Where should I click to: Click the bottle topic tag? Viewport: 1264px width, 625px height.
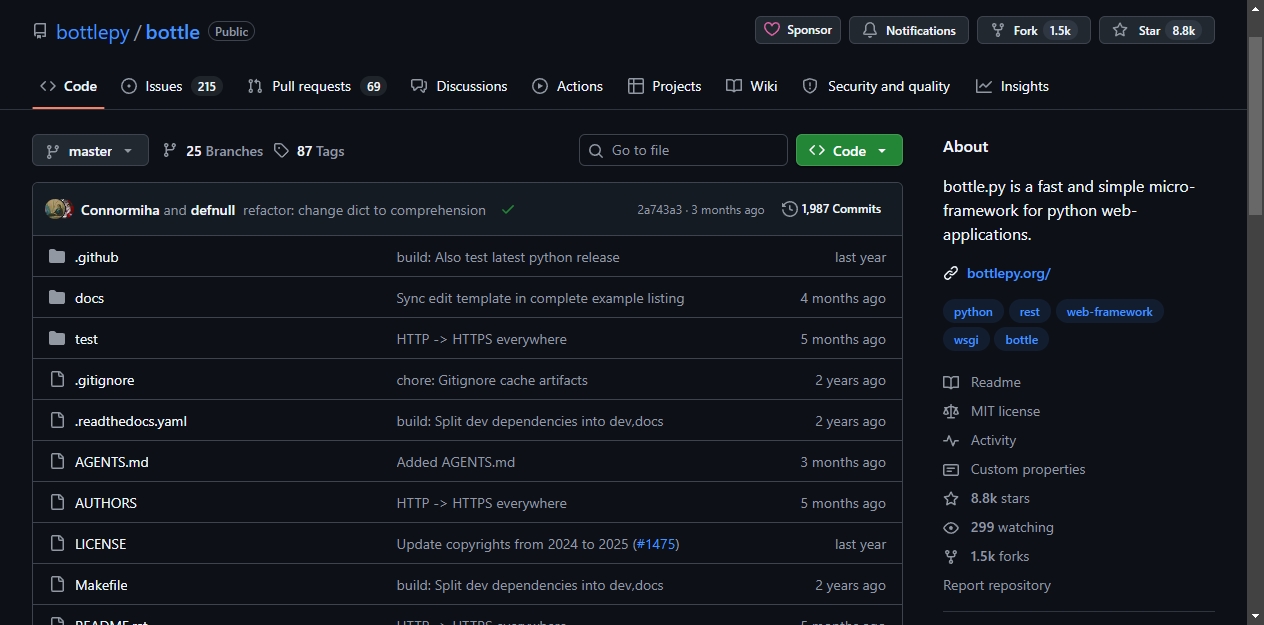tap(1021, 340)
